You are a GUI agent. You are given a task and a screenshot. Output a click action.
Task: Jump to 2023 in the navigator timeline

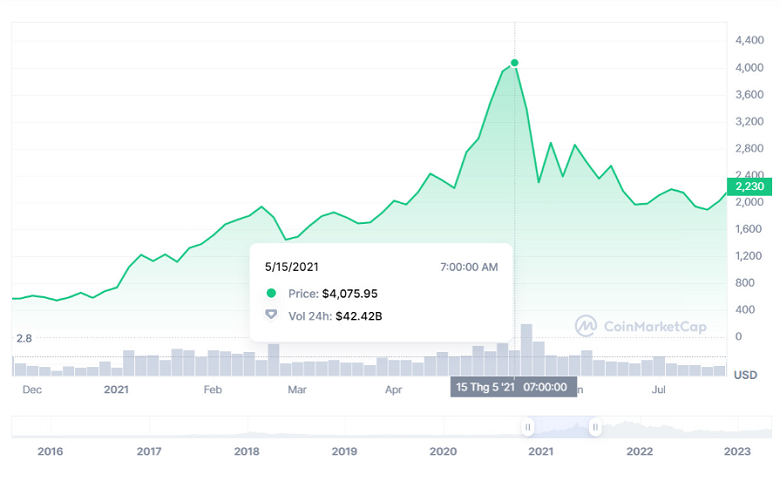[737, 452]
